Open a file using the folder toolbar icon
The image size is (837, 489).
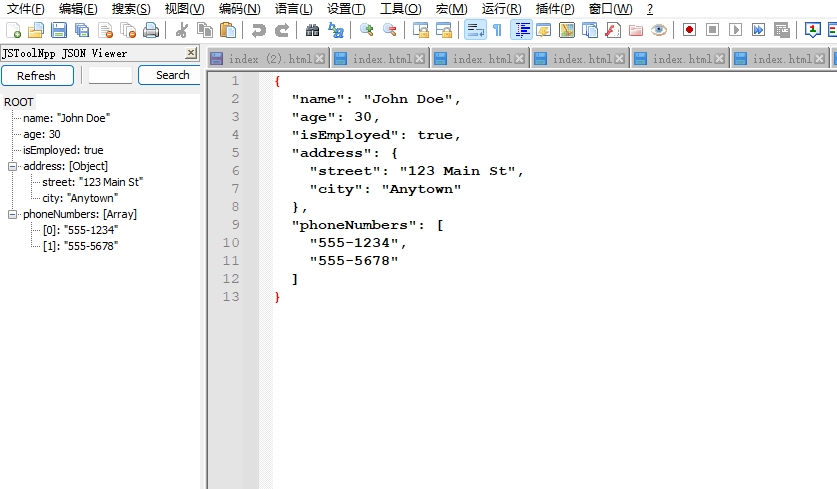(36, 30)
